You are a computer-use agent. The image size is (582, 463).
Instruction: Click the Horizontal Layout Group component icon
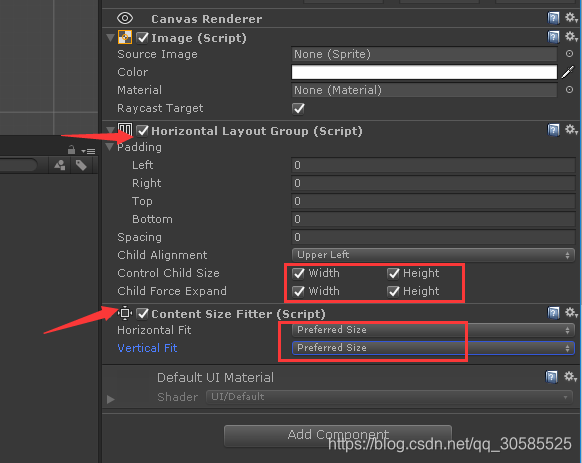(x=125, y=130)
